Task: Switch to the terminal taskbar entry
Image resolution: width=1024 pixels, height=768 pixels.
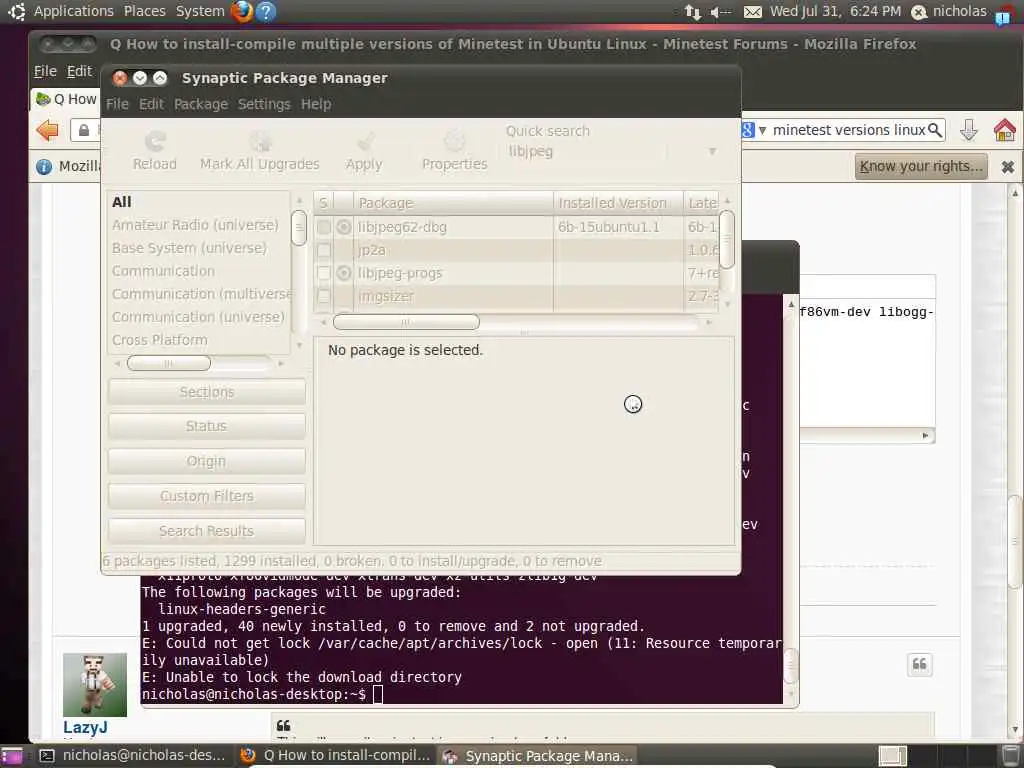Action: pyautogui.click(x=133, y=756)
